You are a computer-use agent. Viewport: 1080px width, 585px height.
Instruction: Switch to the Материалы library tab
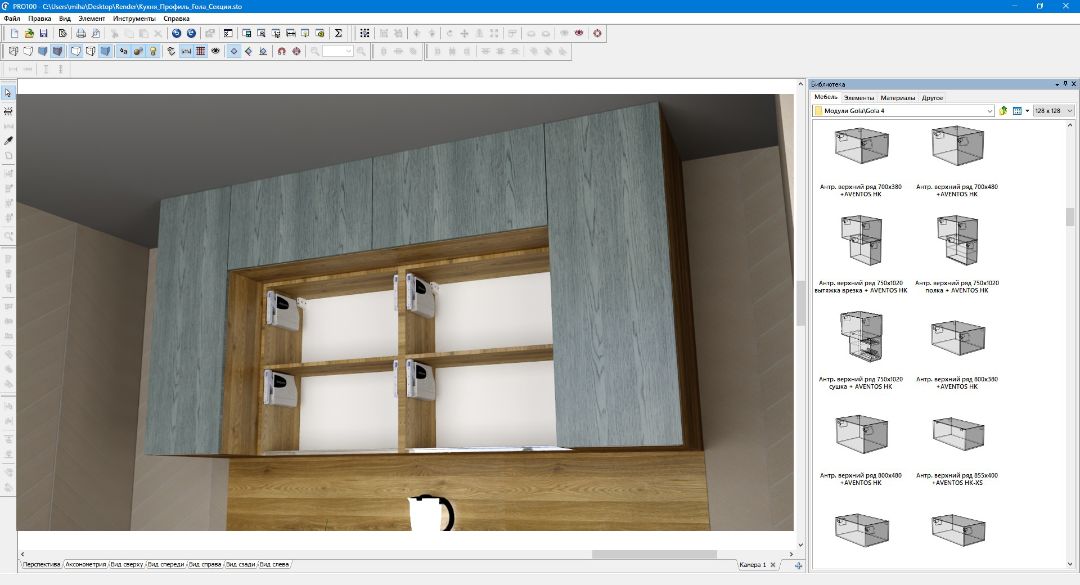coord(897,98)
